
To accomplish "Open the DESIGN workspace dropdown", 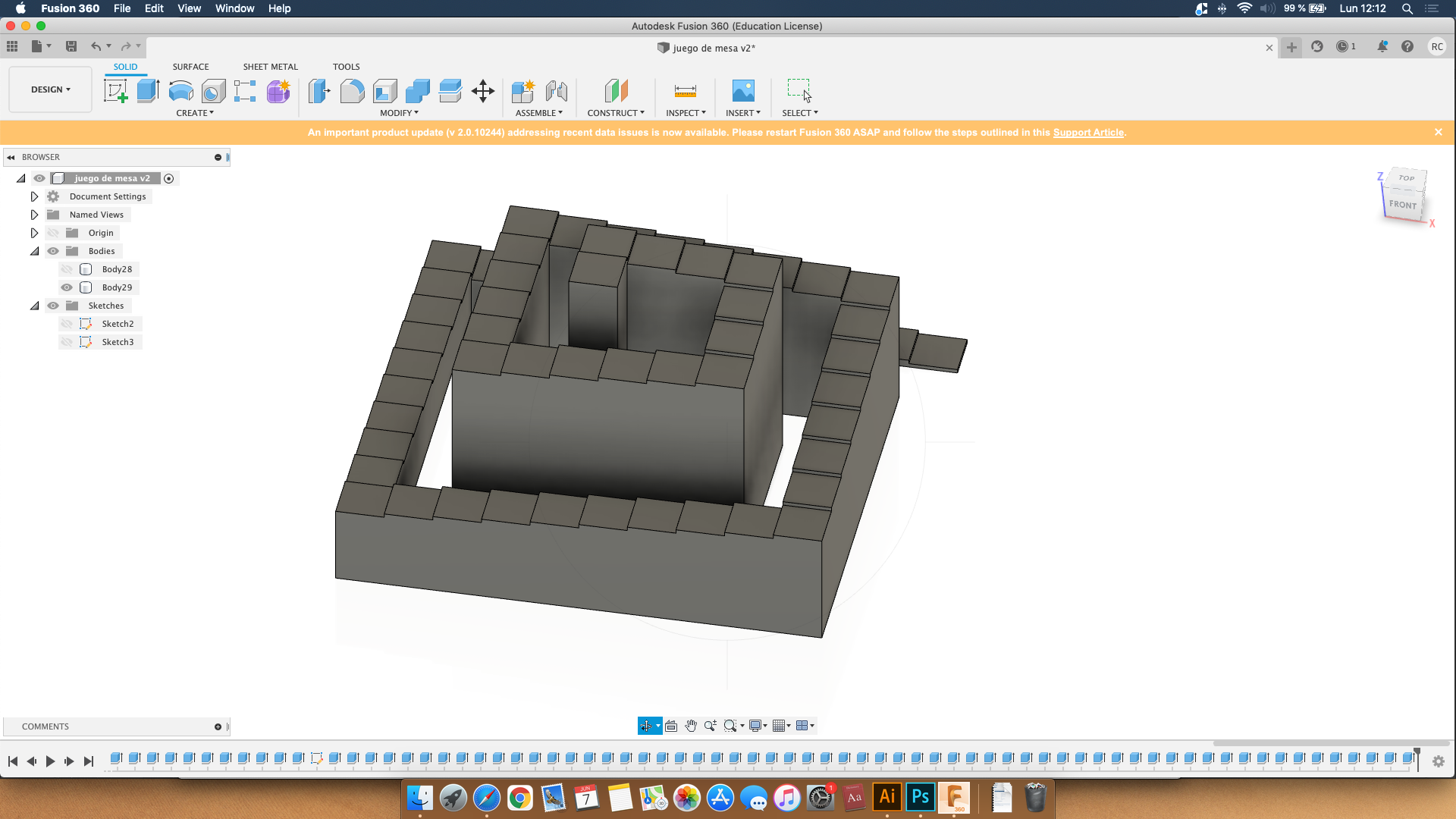I will [x=50, y=89].
